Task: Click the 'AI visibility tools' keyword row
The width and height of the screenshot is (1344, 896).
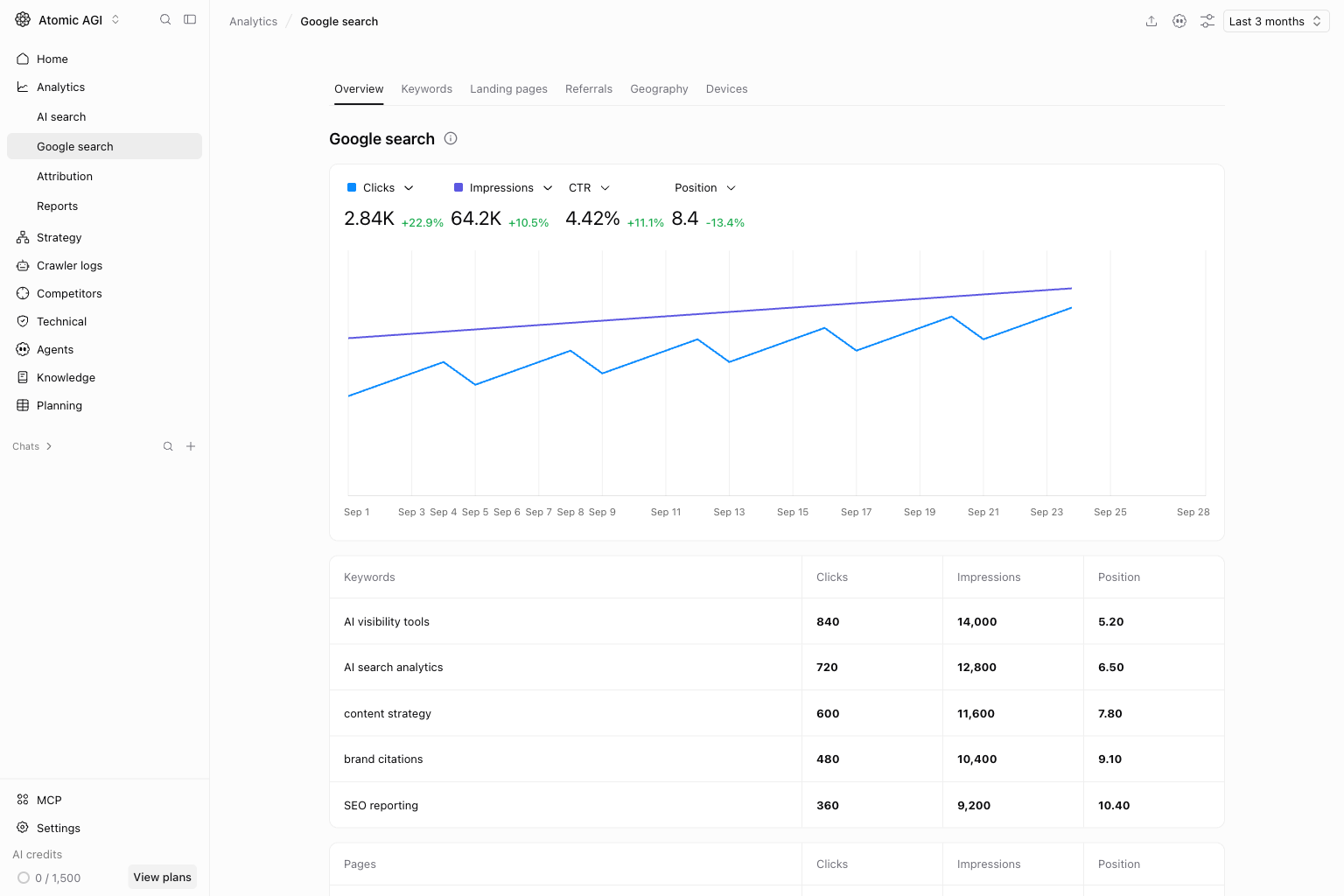Action: pyautogui.click(x=777, y=621)
